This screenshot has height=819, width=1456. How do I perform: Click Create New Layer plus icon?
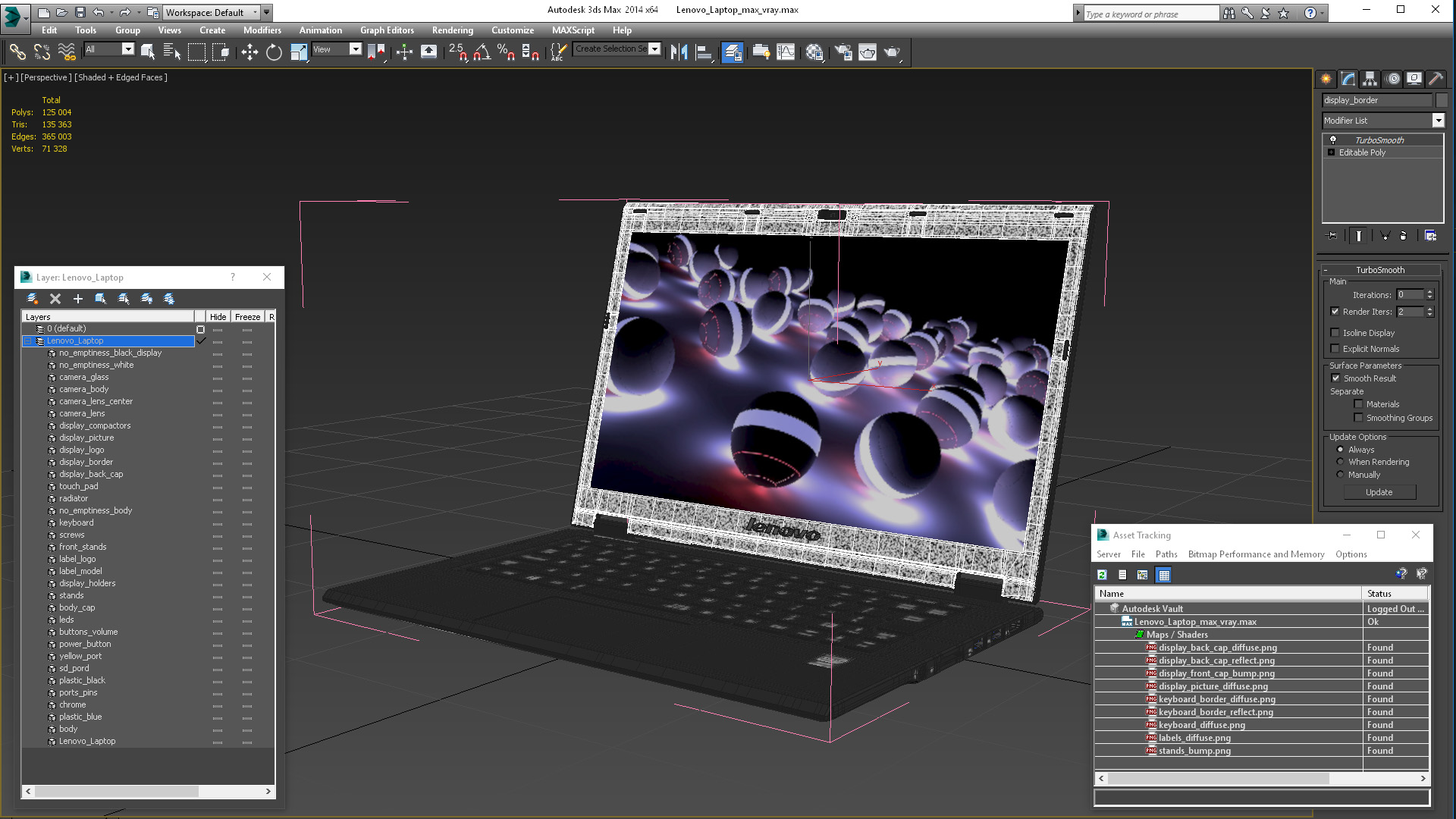click(77, 299)
